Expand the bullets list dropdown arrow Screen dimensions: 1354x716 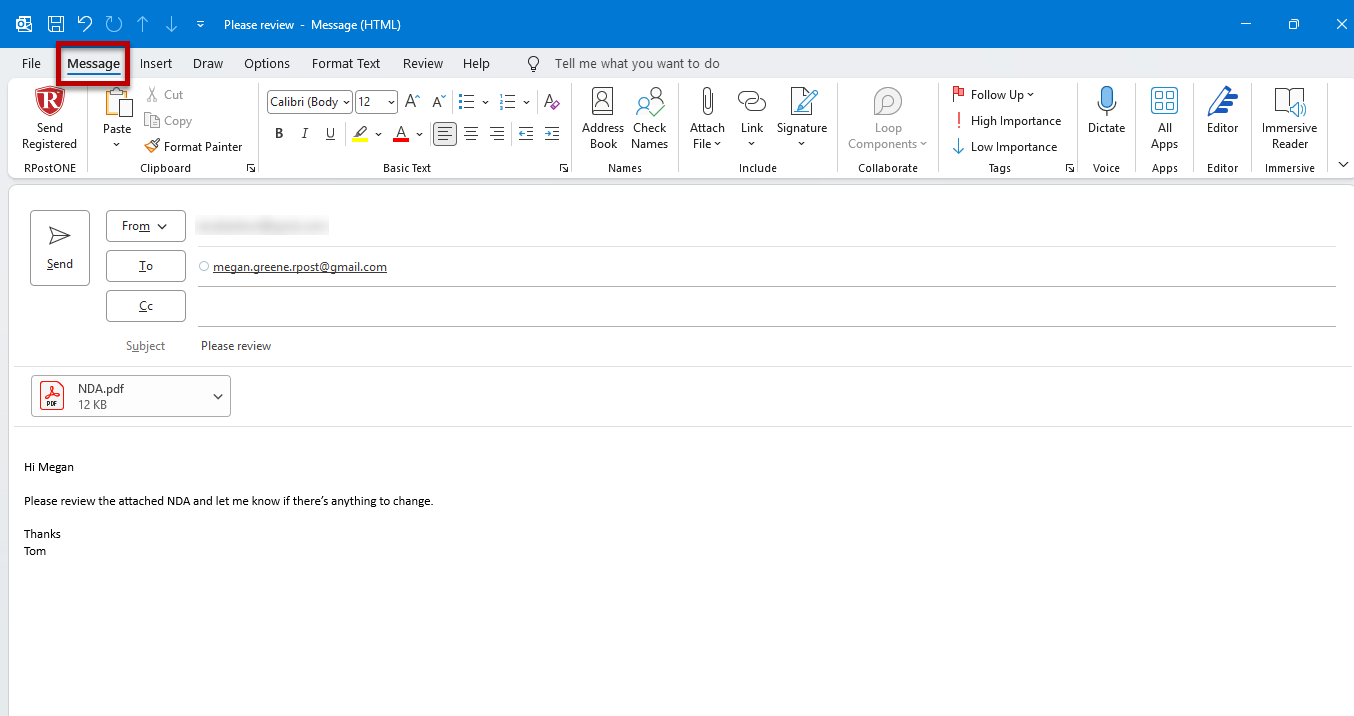point(486,102)
